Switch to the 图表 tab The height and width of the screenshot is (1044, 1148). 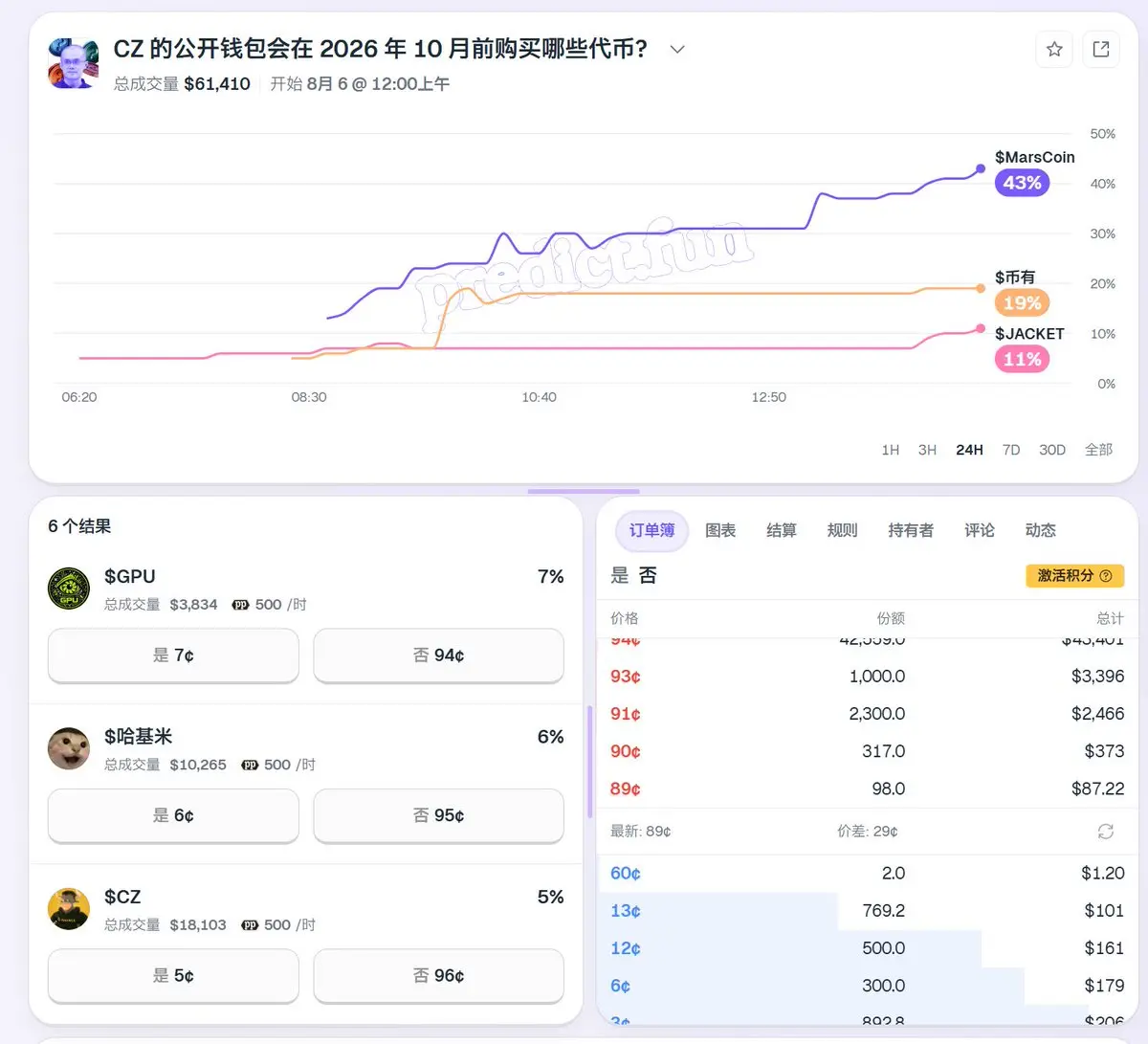coord(720,531)
